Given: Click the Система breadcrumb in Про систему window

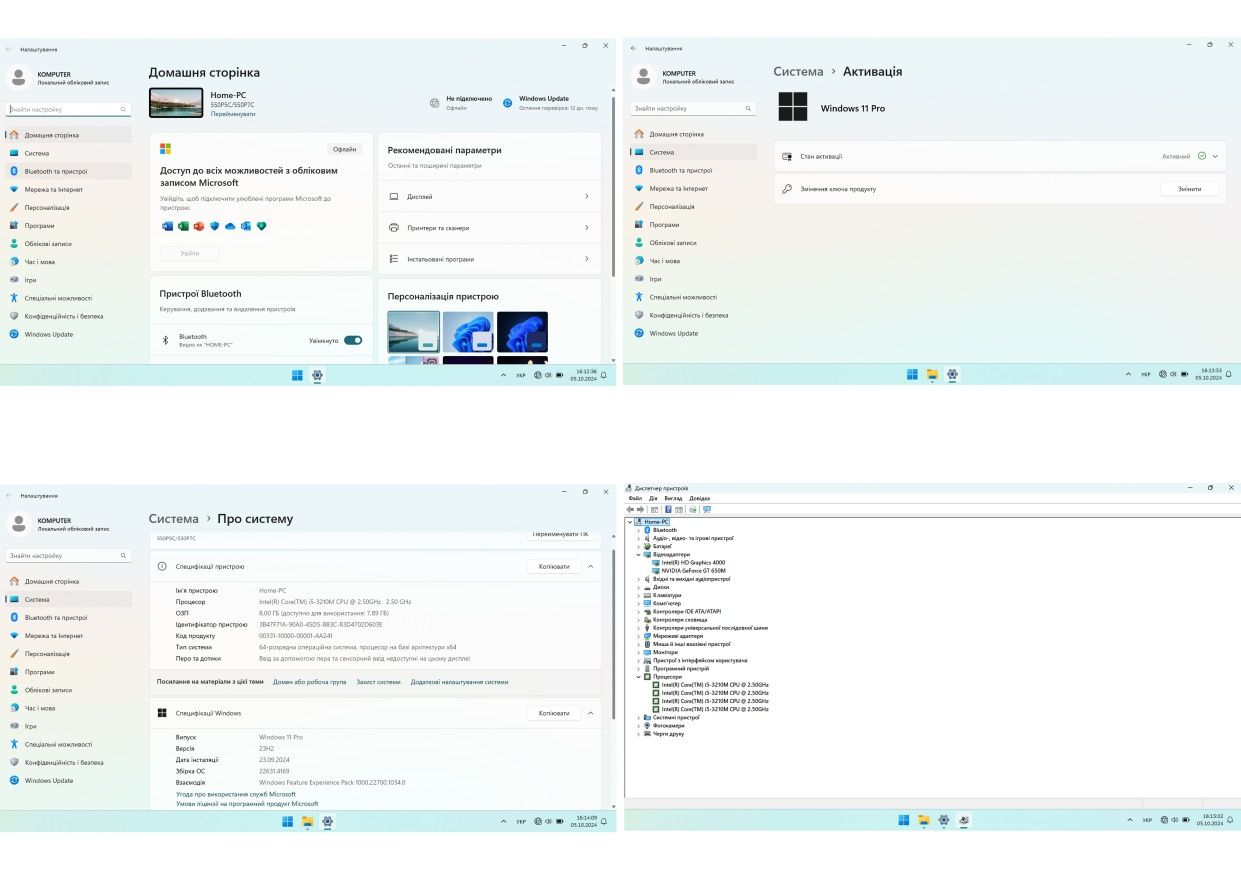Looking at the screenshot, I should pyautogui.click(x=174, y=519).
